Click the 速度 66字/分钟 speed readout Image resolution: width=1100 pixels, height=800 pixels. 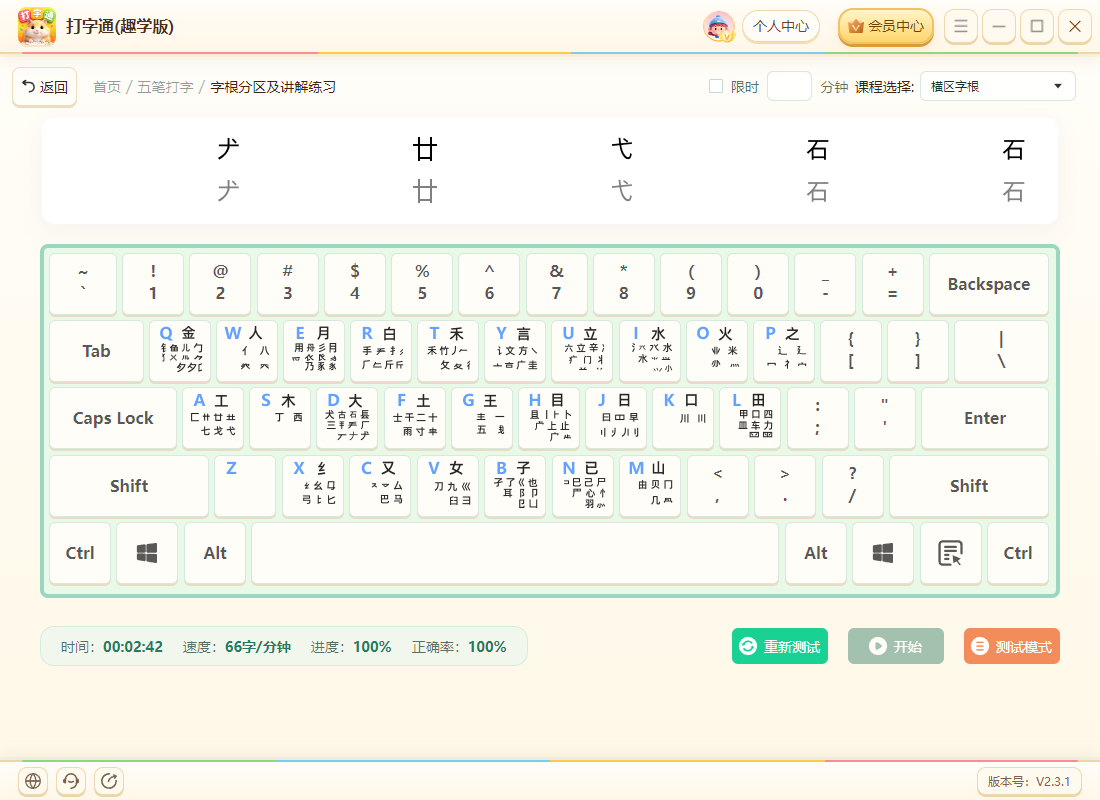point(237,646)
